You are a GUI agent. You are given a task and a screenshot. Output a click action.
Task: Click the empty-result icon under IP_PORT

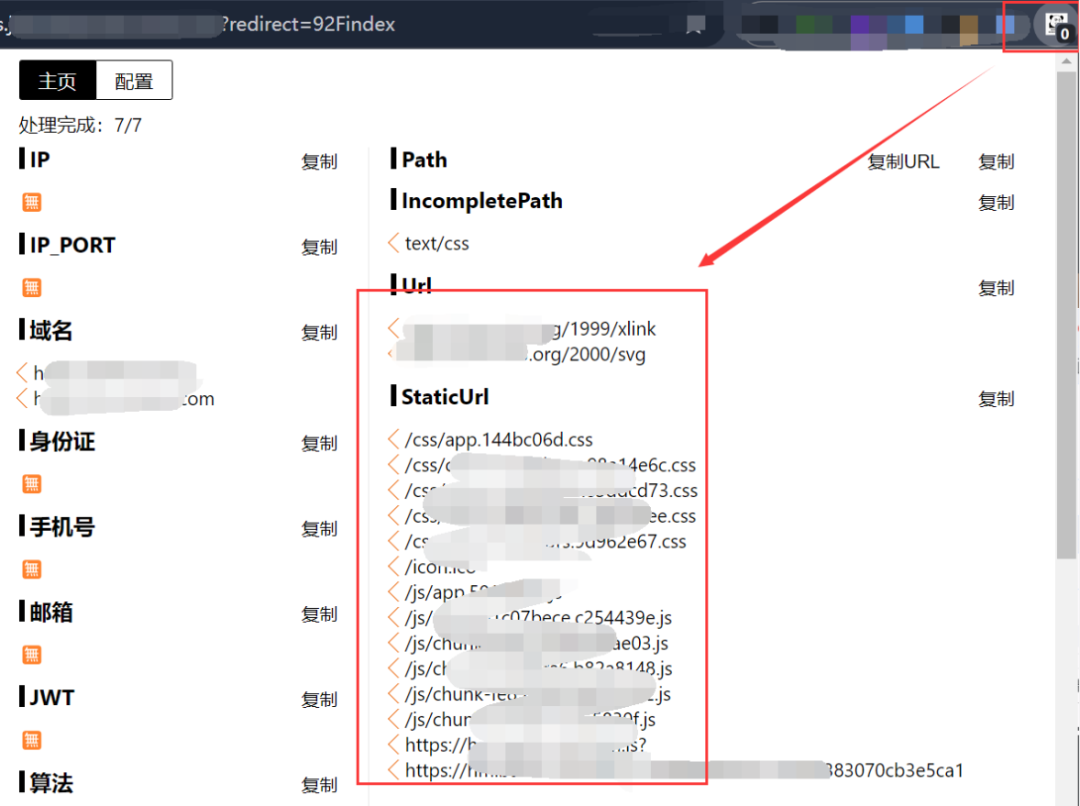[32, 288]
